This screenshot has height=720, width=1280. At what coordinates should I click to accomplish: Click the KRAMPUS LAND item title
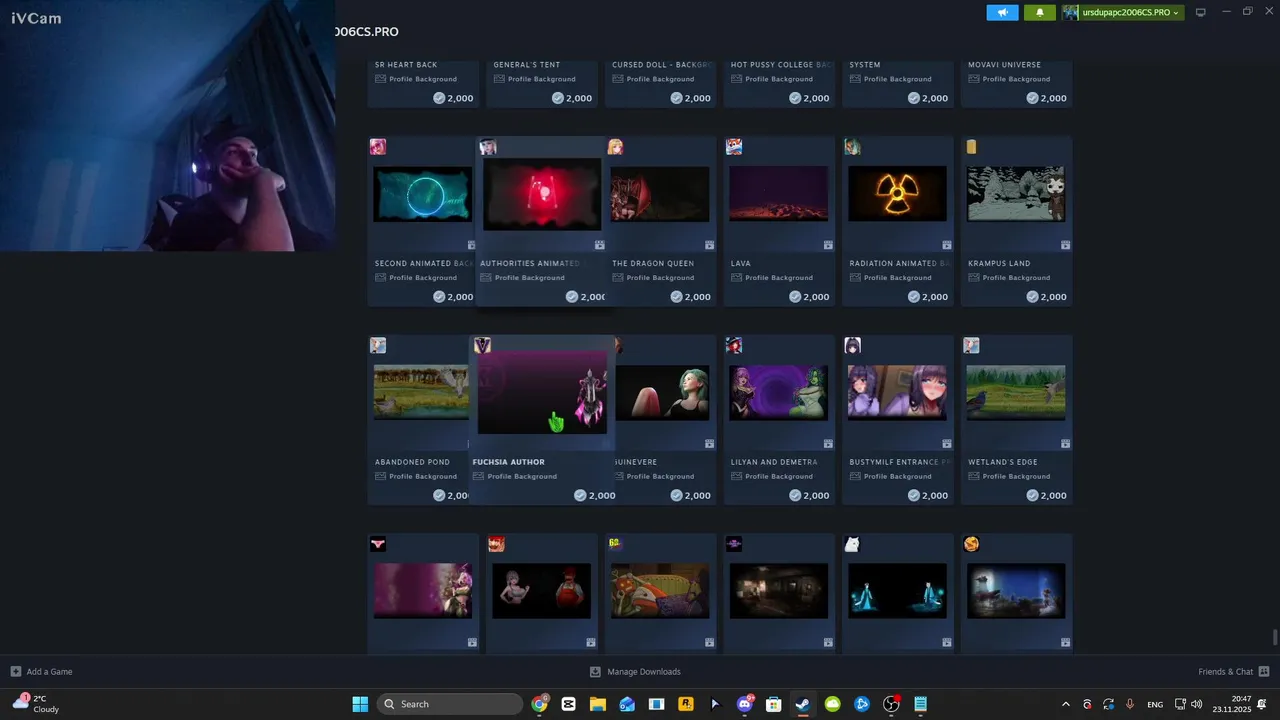pyautogui.click(x=999, y=264)
